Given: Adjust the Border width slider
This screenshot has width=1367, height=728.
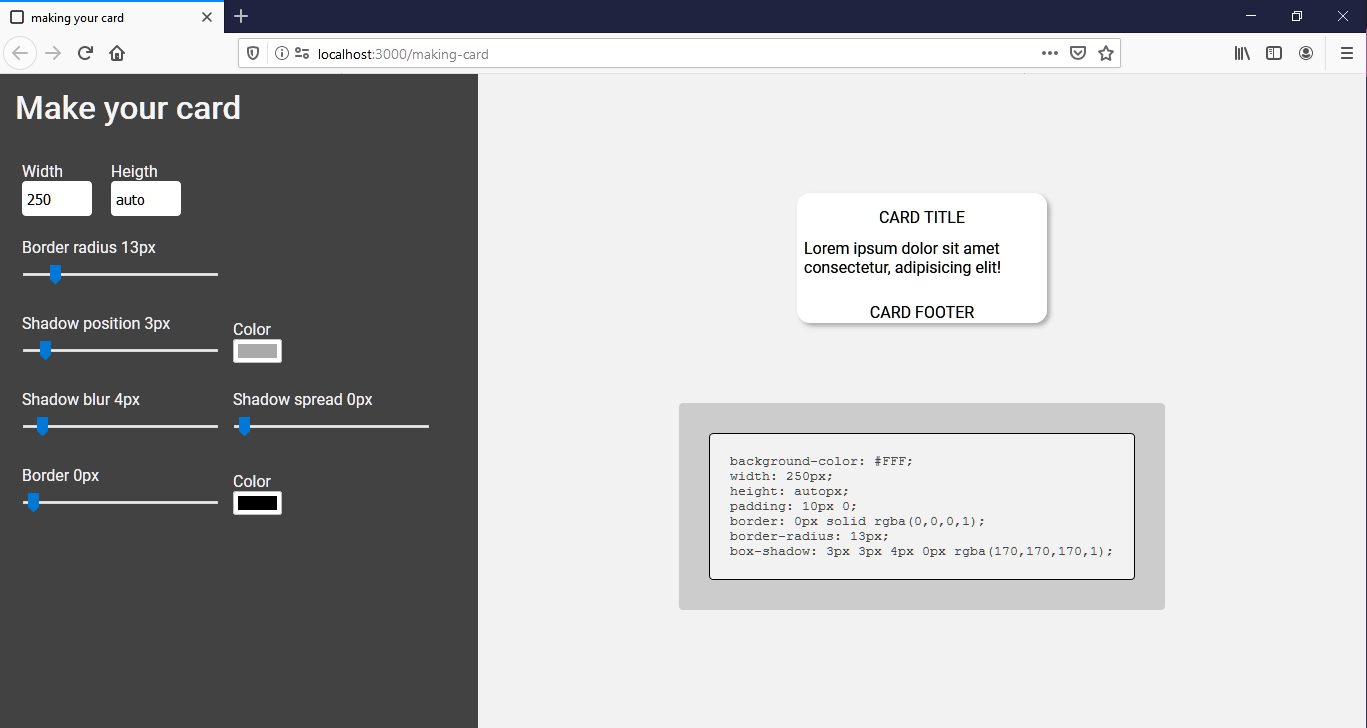Looking at the screenshot, I should tap(120, 502).
